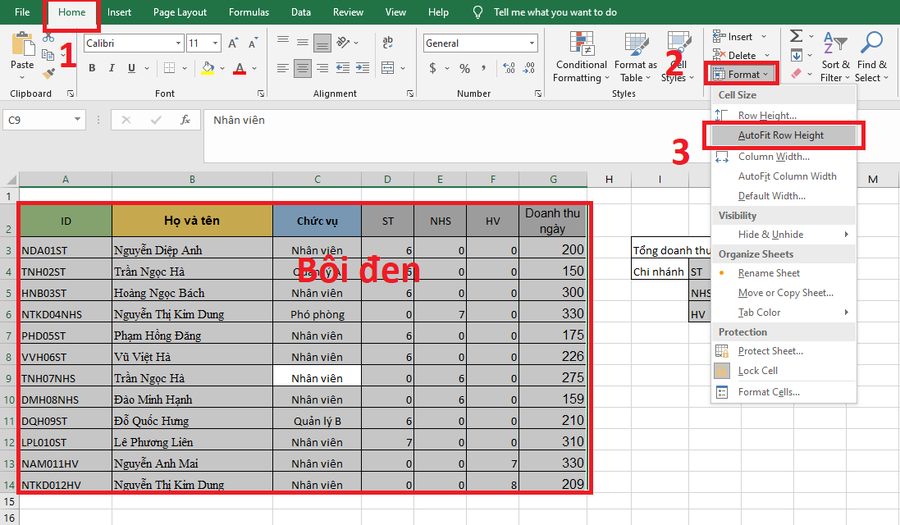Open the File tab
The image size is (900, 525).
click(22, 12)
